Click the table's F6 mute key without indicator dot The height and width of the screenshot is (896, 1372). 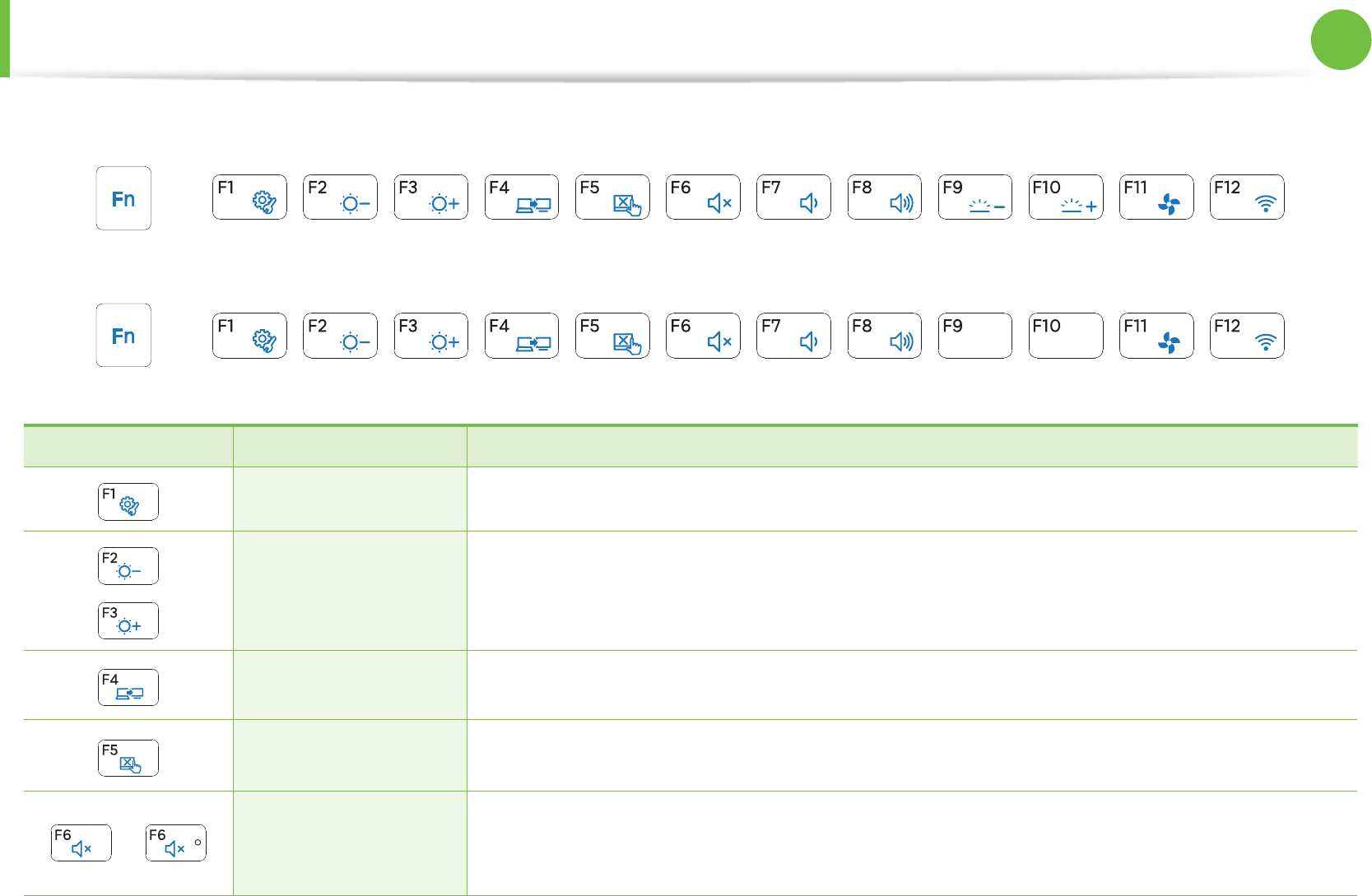pos(81,843)
